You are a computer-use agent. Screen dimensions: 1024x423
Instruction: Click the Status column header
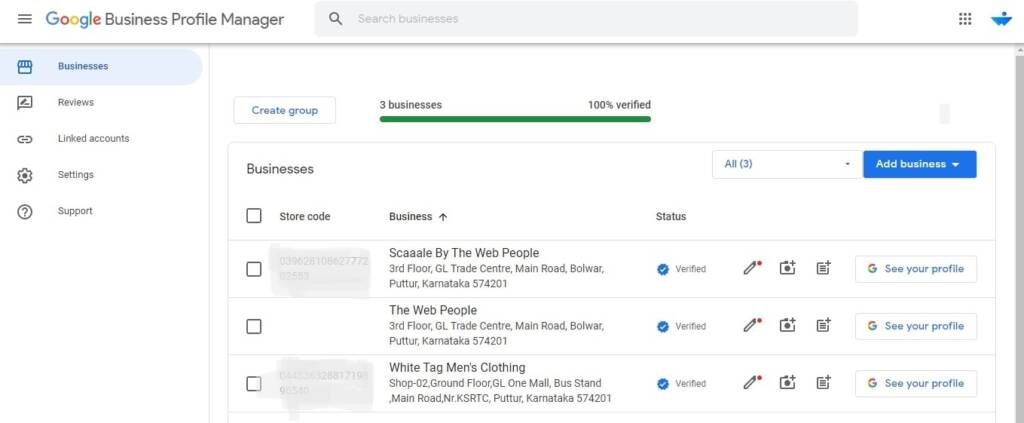point(671,216)
